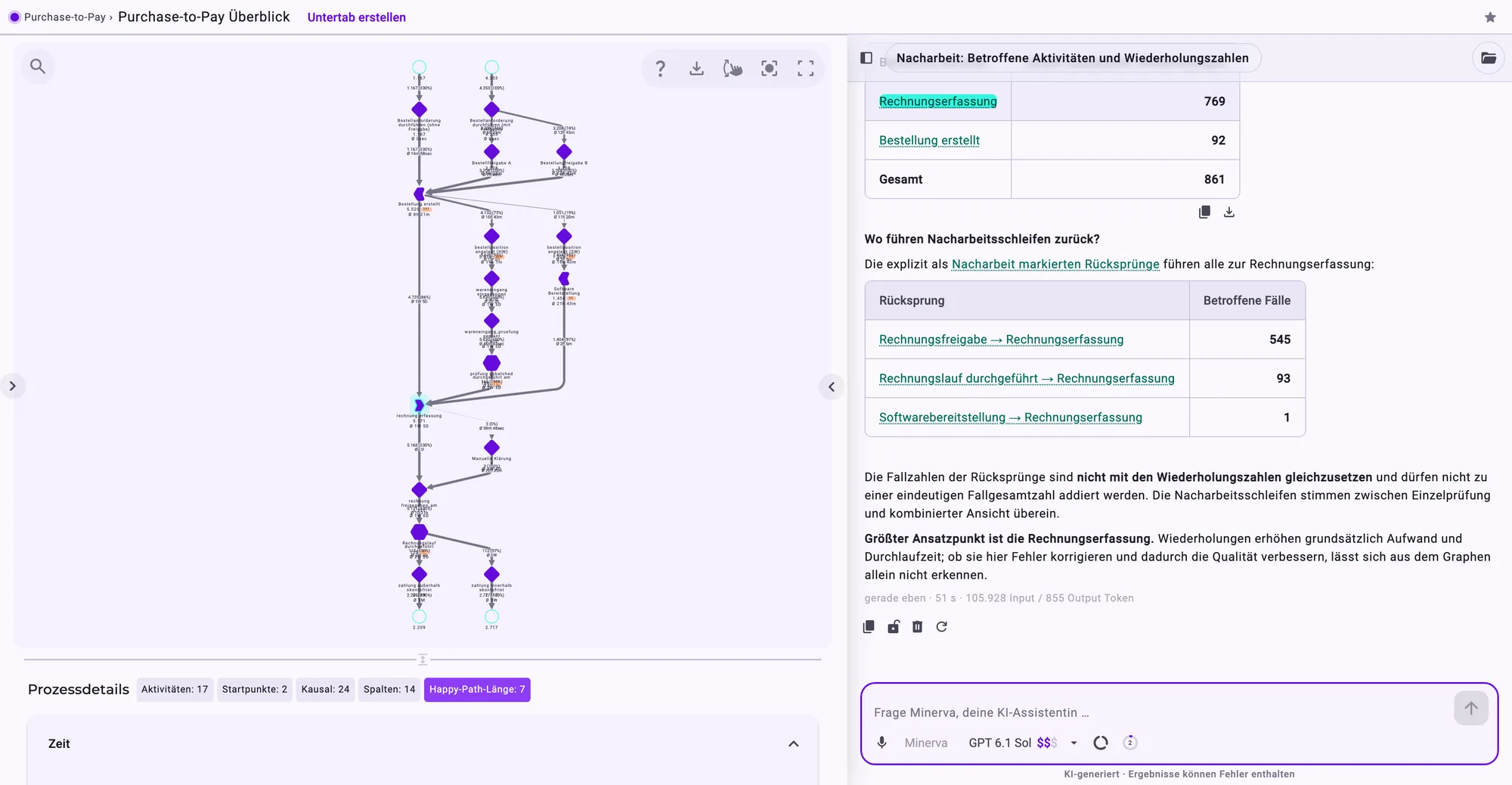Select the Startpunkte: 2 chip
1512x785 pixels.
tap(255, 690)
